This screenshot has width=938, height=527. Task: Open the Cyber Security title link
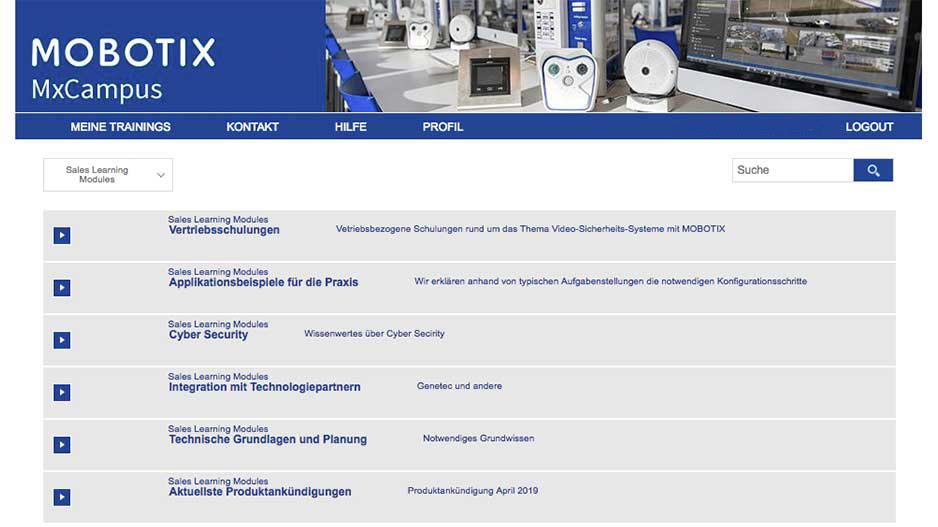208,335
